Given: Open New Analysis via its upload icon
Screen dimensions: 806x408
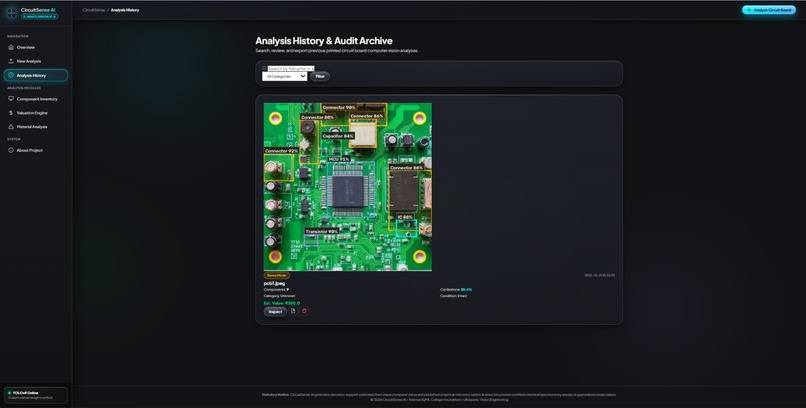Looking at the screenshot, I should pyautogui.click(x=11, y=61).
